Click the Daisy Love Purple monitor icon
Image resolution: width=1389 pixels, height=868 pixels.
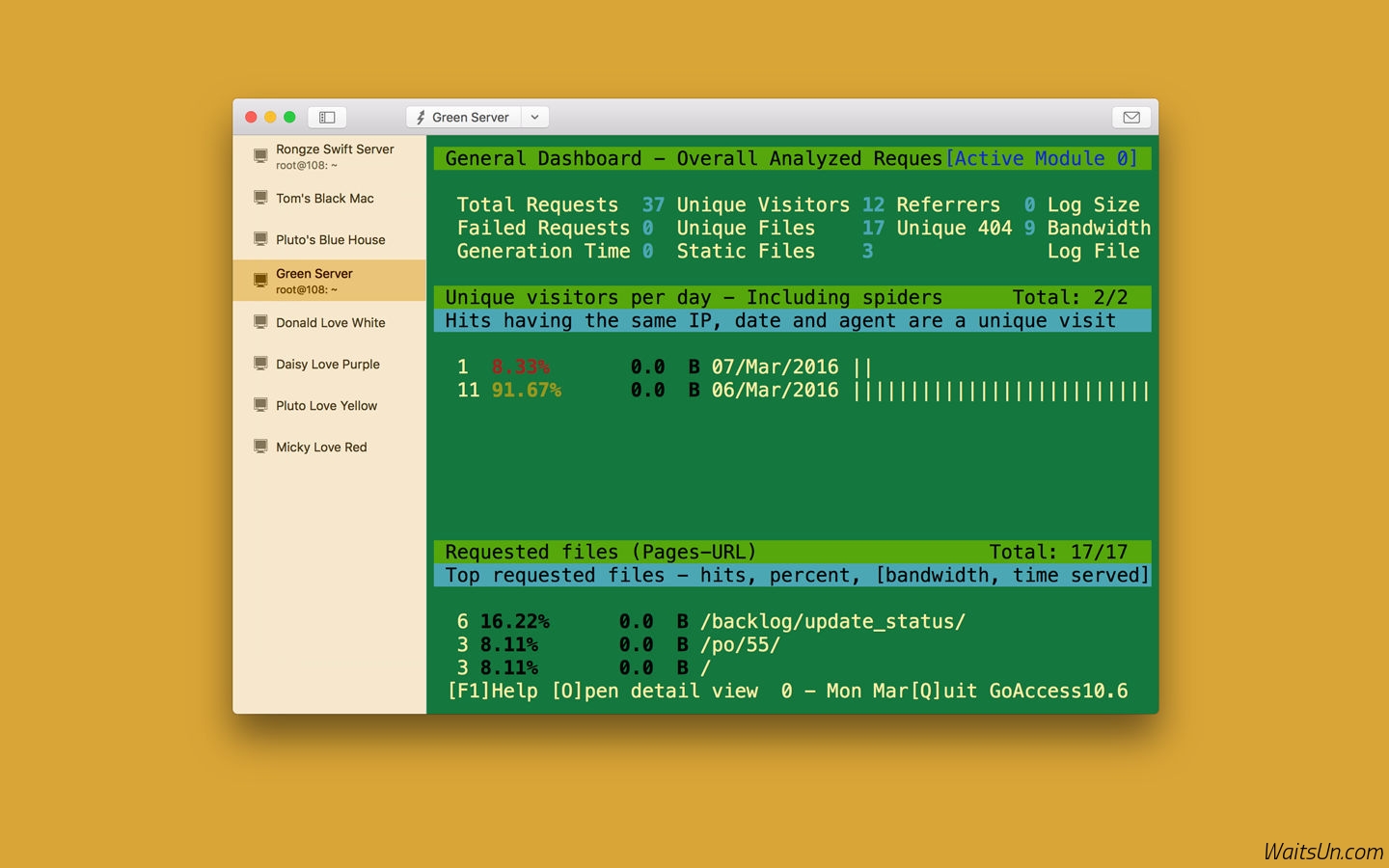pyautogui.click(x=260, y=364)
